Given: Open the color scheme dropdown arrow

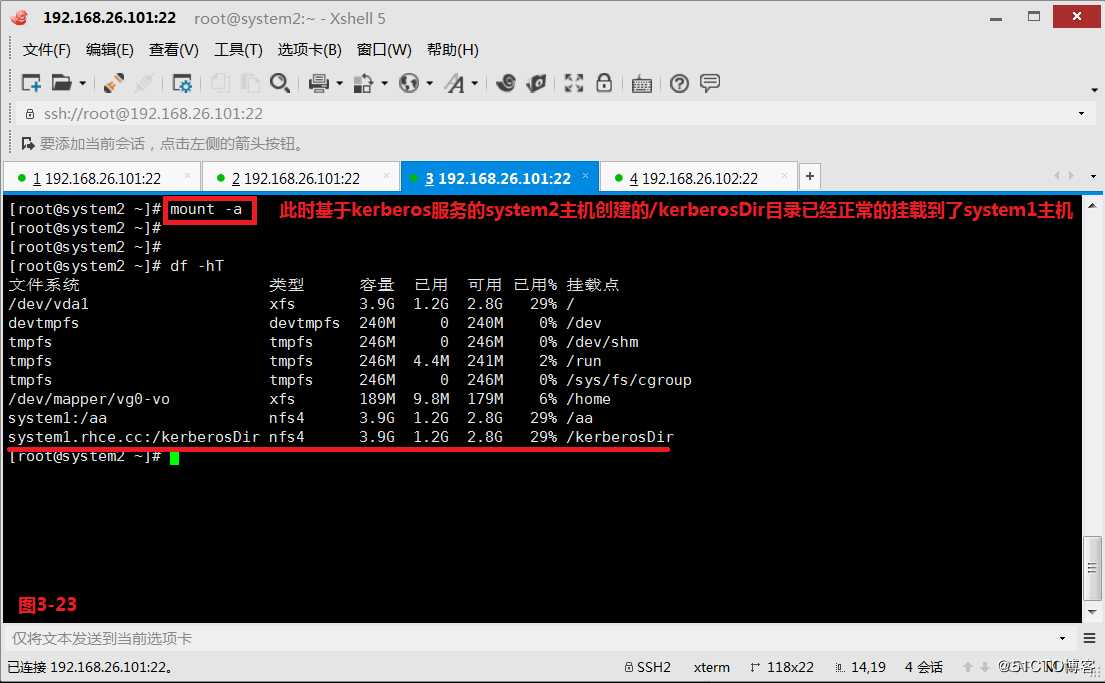Looking at the screenshot, I should pos(385,83).
